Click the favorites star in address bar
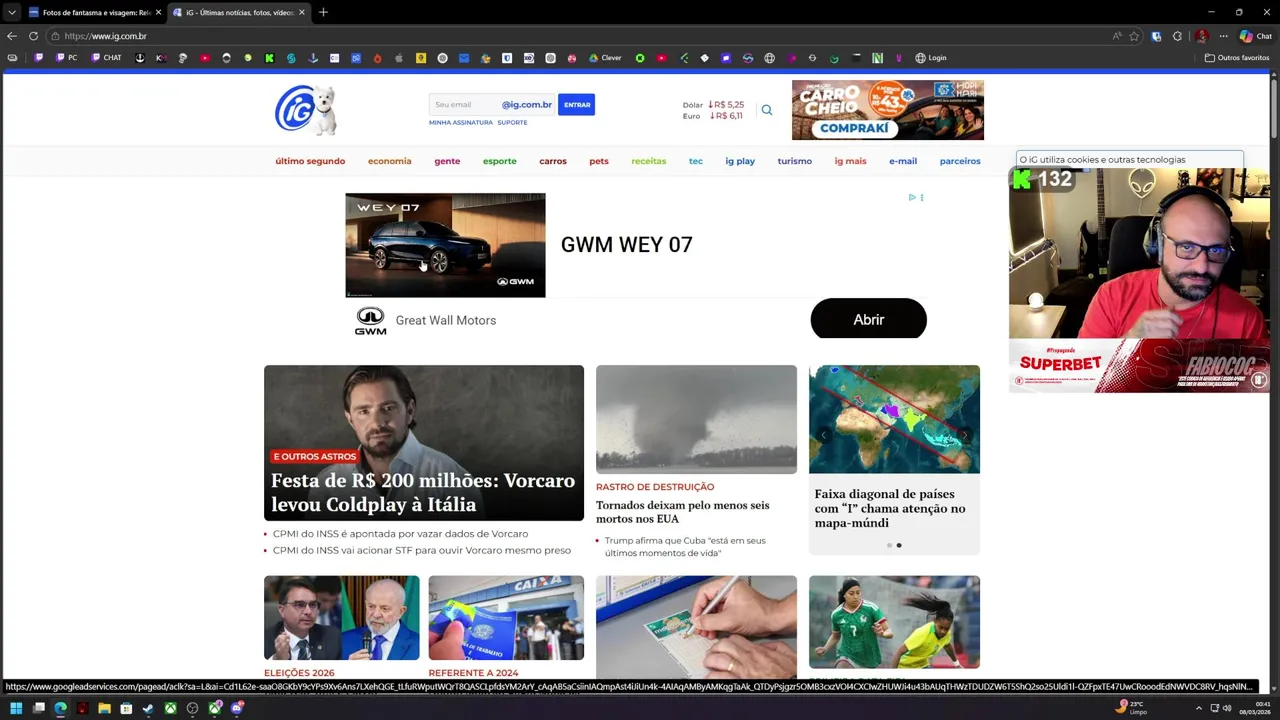Viewport: 1280px width, 720px height. (1134, 36)
